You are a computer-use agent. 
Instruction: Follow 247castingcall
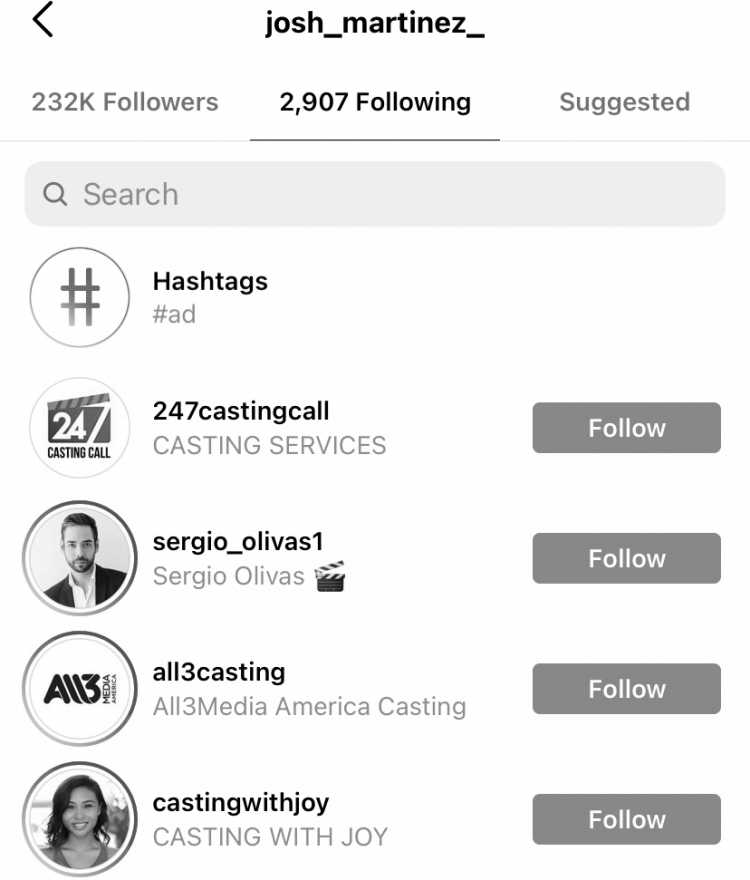(626, 428)
